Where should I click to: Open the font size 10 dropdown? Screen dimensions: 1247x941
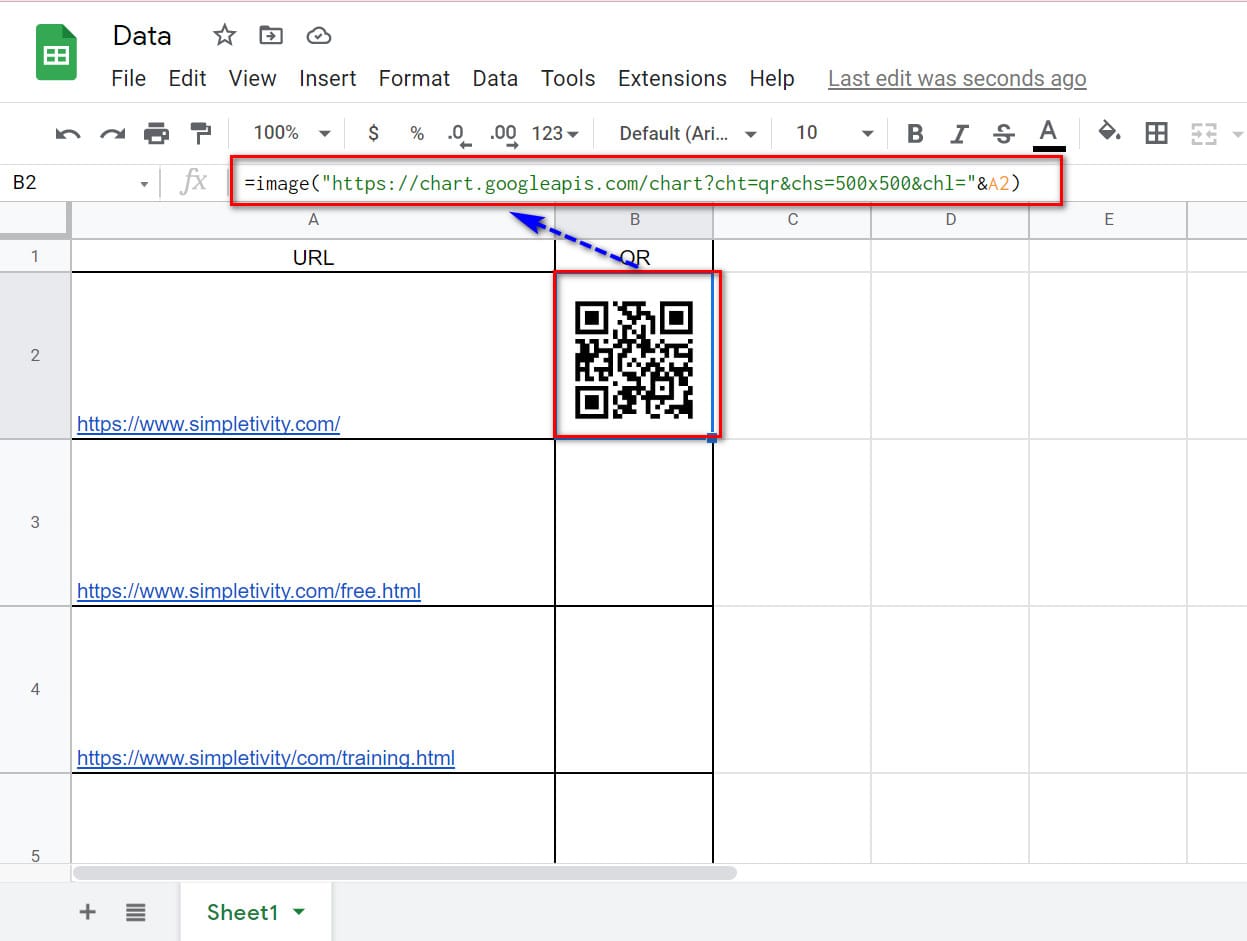tap(834, 133)
